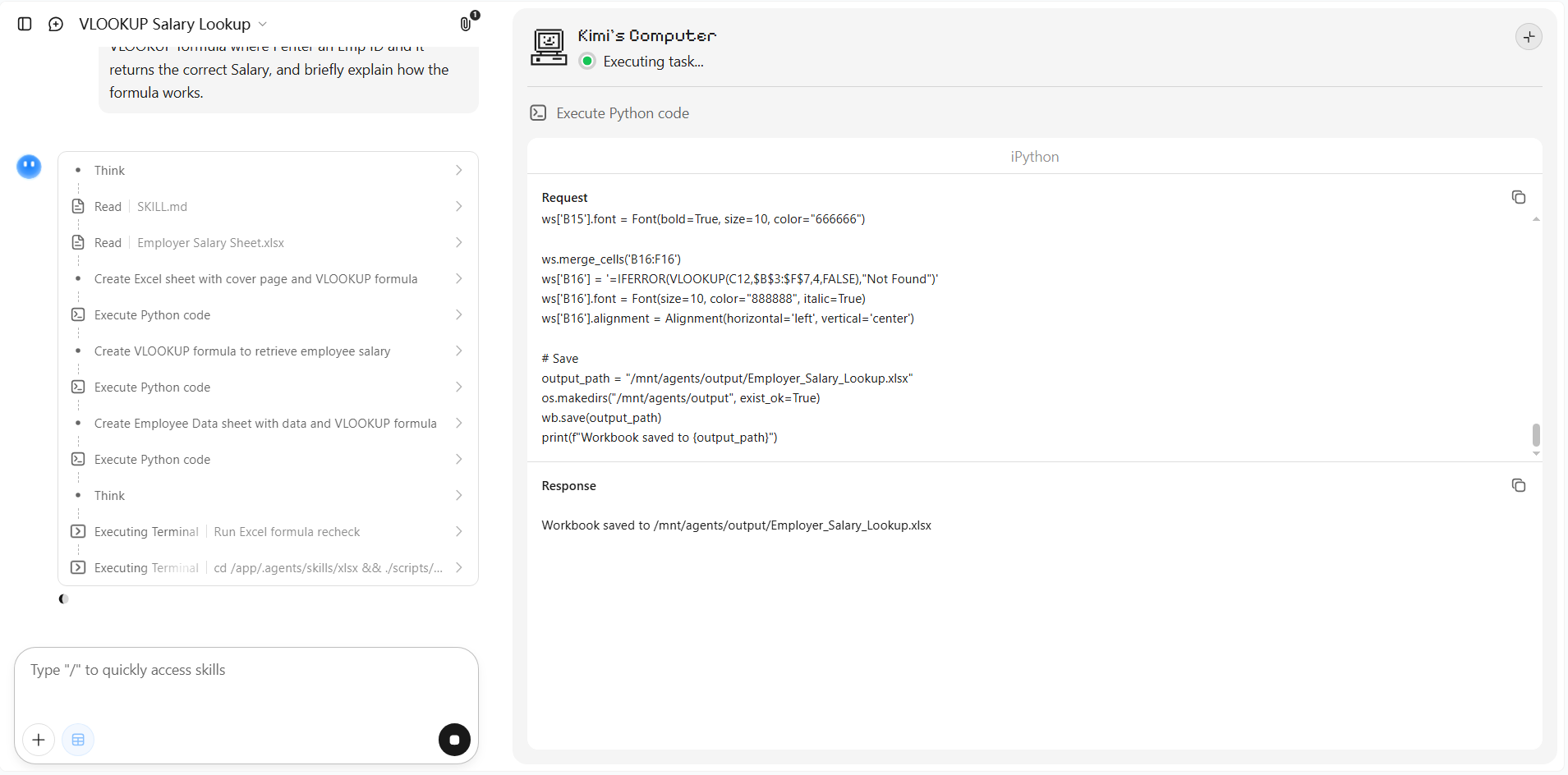
Task: Open Create VLOOKUP formula to retrieve employee salary
Action: 268,351
